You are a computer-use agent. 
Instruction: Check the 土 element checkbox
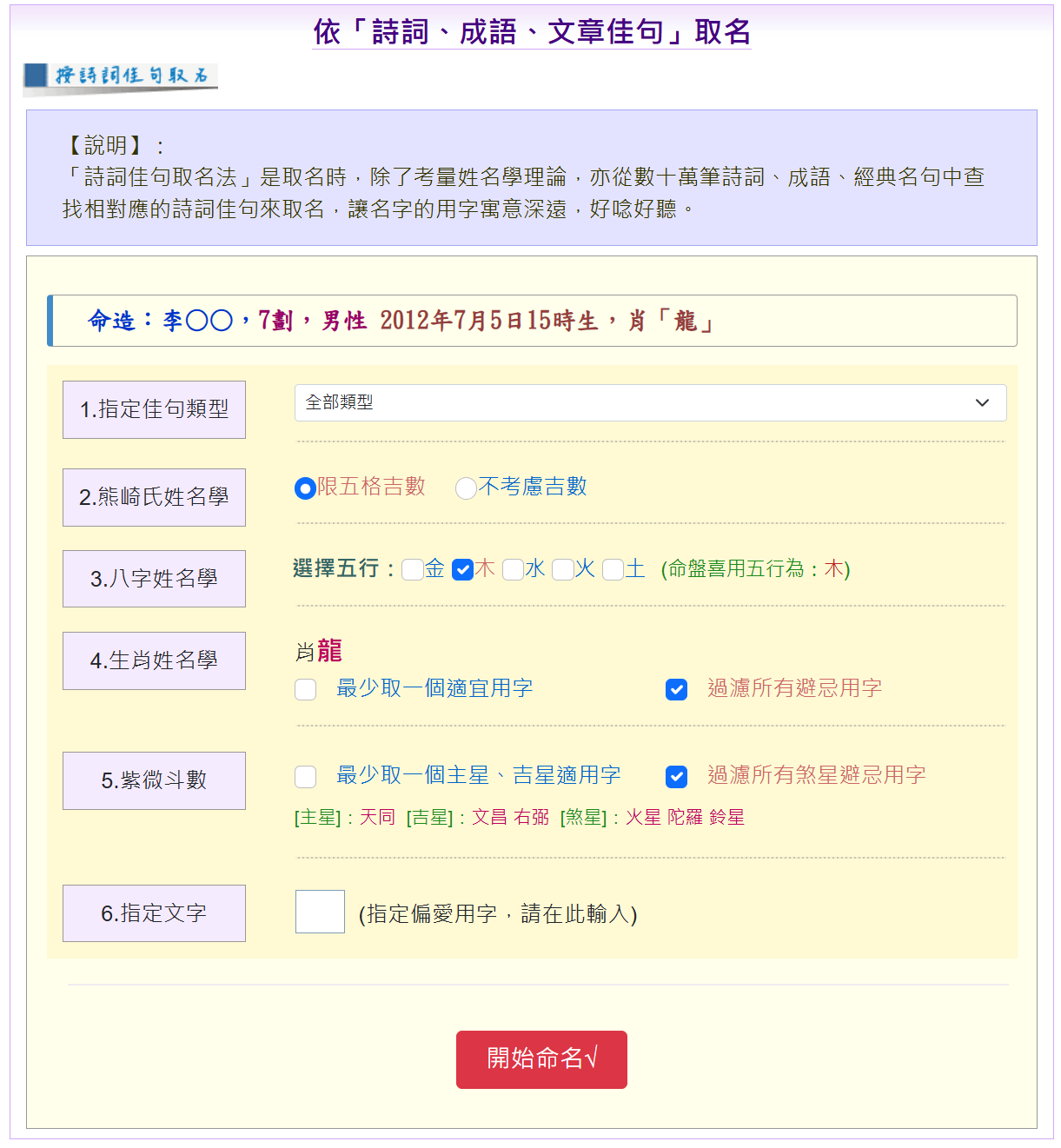(x=613, y=570)
